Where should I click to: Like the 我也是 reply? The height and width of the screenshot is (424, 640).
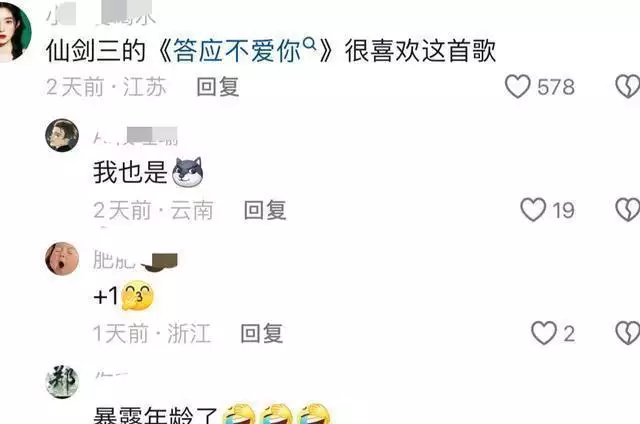click(533, 210)
